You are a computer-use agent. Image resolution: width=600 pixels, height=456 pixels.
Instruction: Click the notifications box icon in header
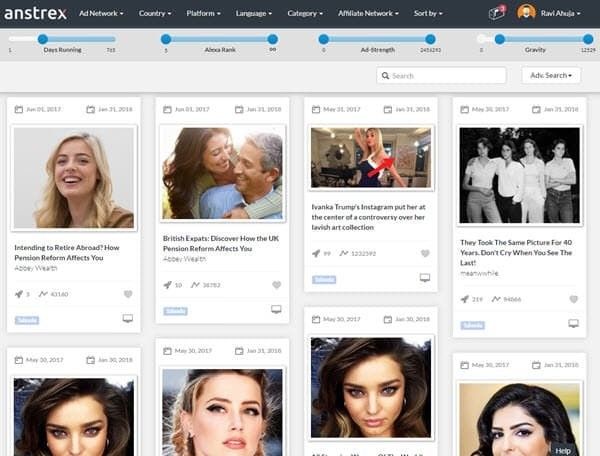click(x=496, y=13)
